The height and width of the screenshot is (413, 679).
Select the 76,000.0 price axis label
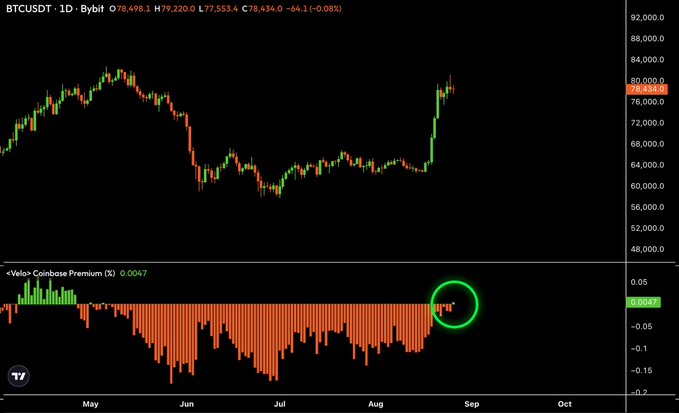[647, 102]
